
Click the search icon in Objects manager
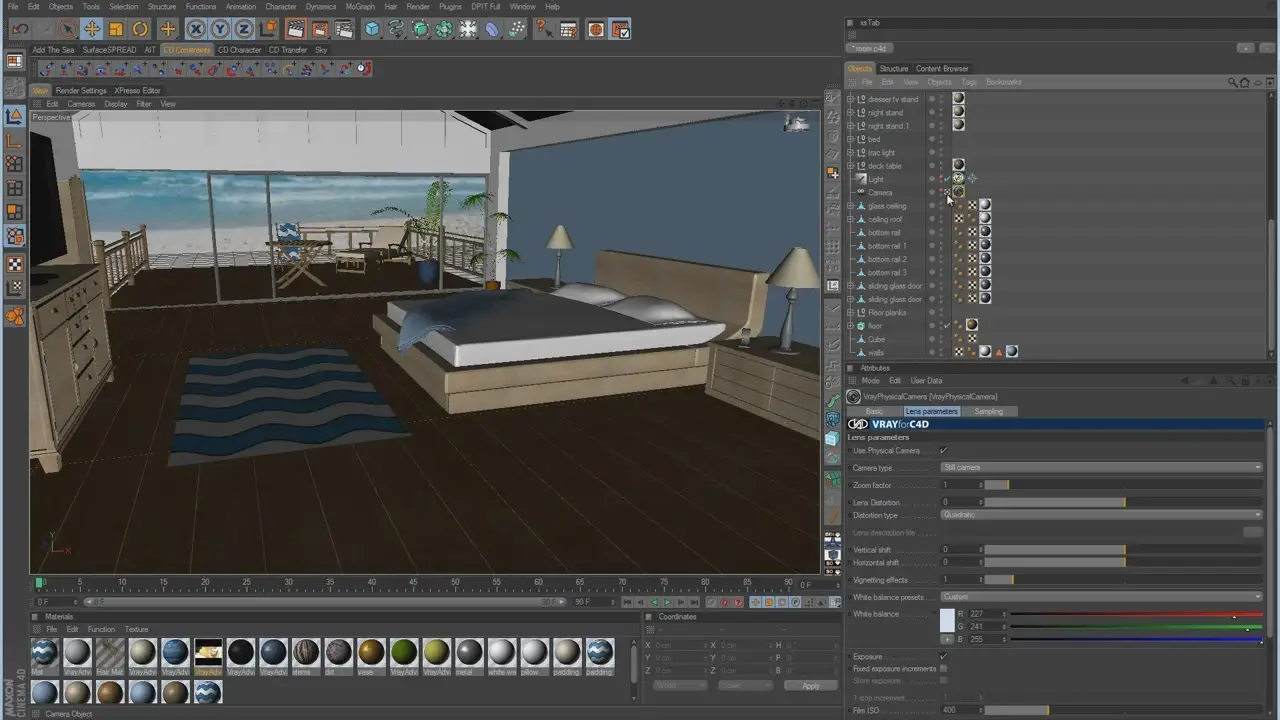point(1233,82)
